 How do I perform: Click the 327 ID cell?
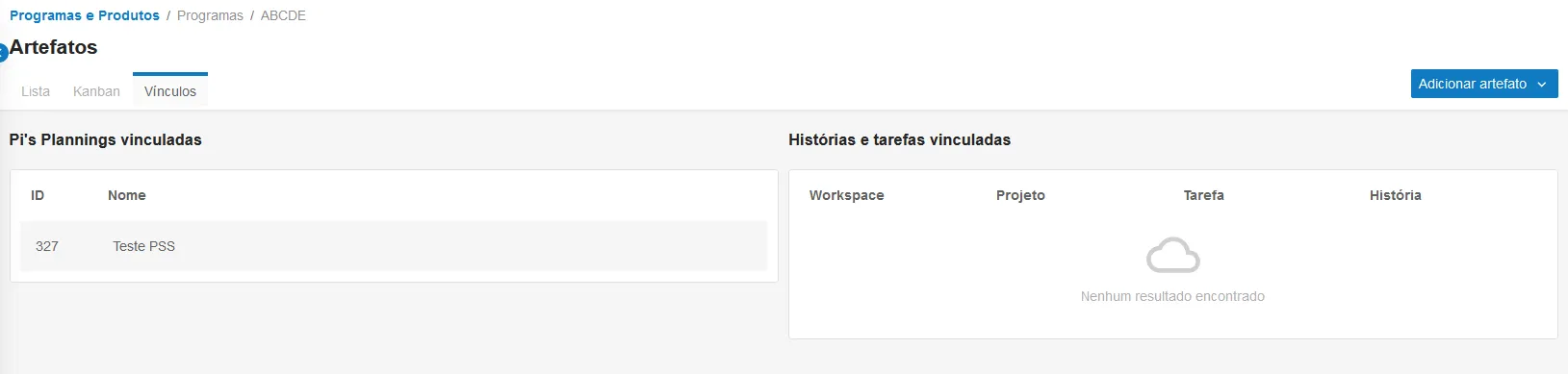[x=47, y=246]
